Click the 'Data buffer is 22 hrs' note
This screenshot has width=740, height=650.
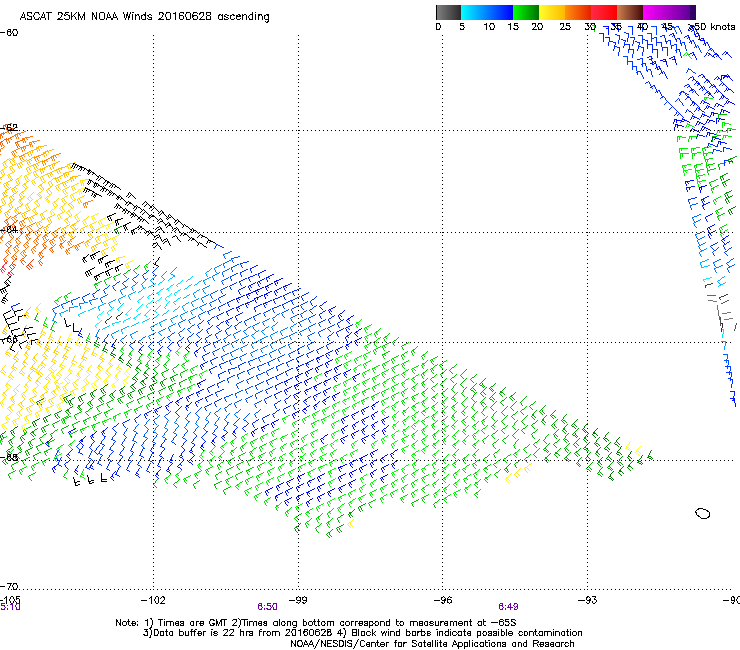click(362, 633)
